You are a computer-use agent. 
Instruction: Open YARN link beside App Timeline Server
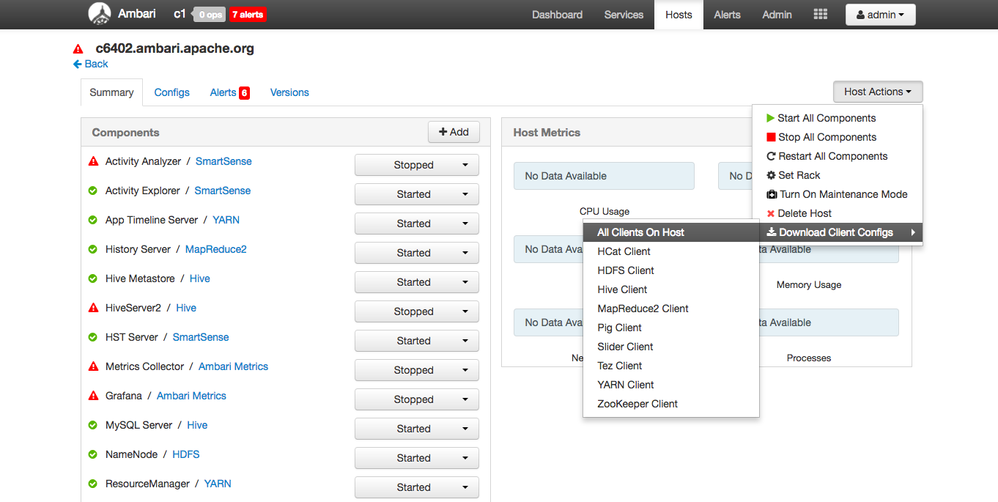click(226, 220)
